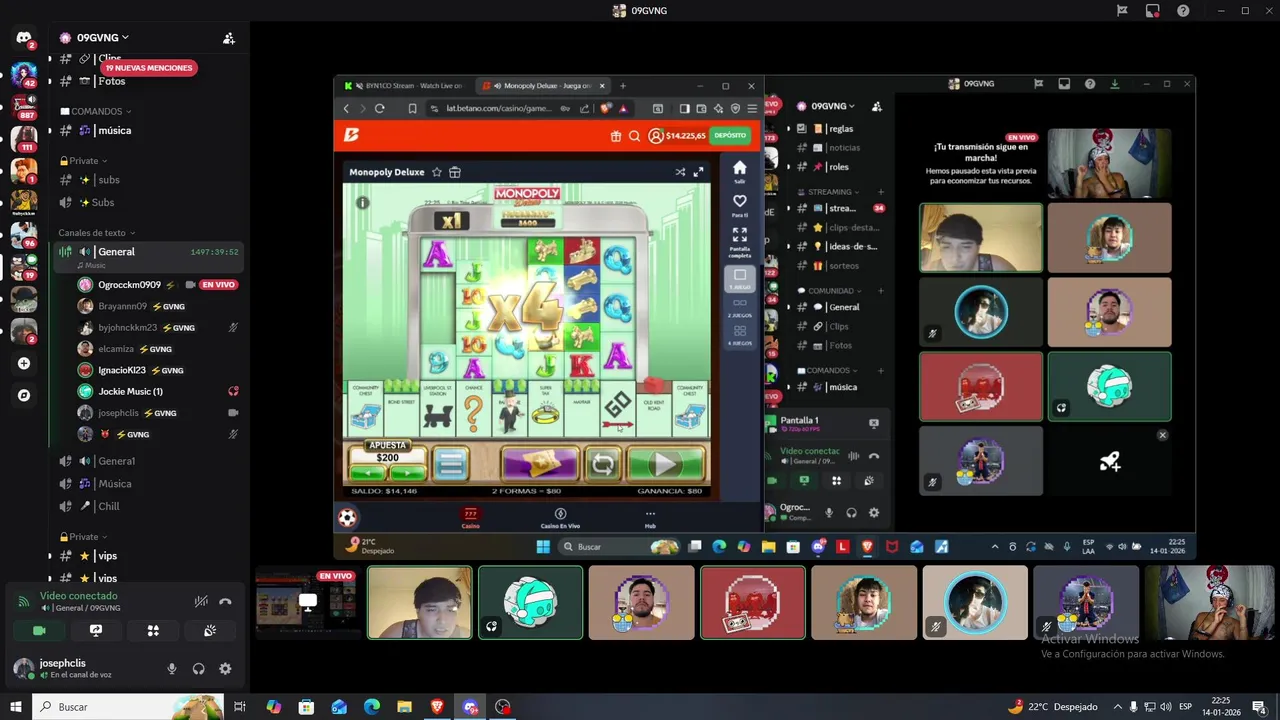Select the 4 JUEGOS layout option

739,334
